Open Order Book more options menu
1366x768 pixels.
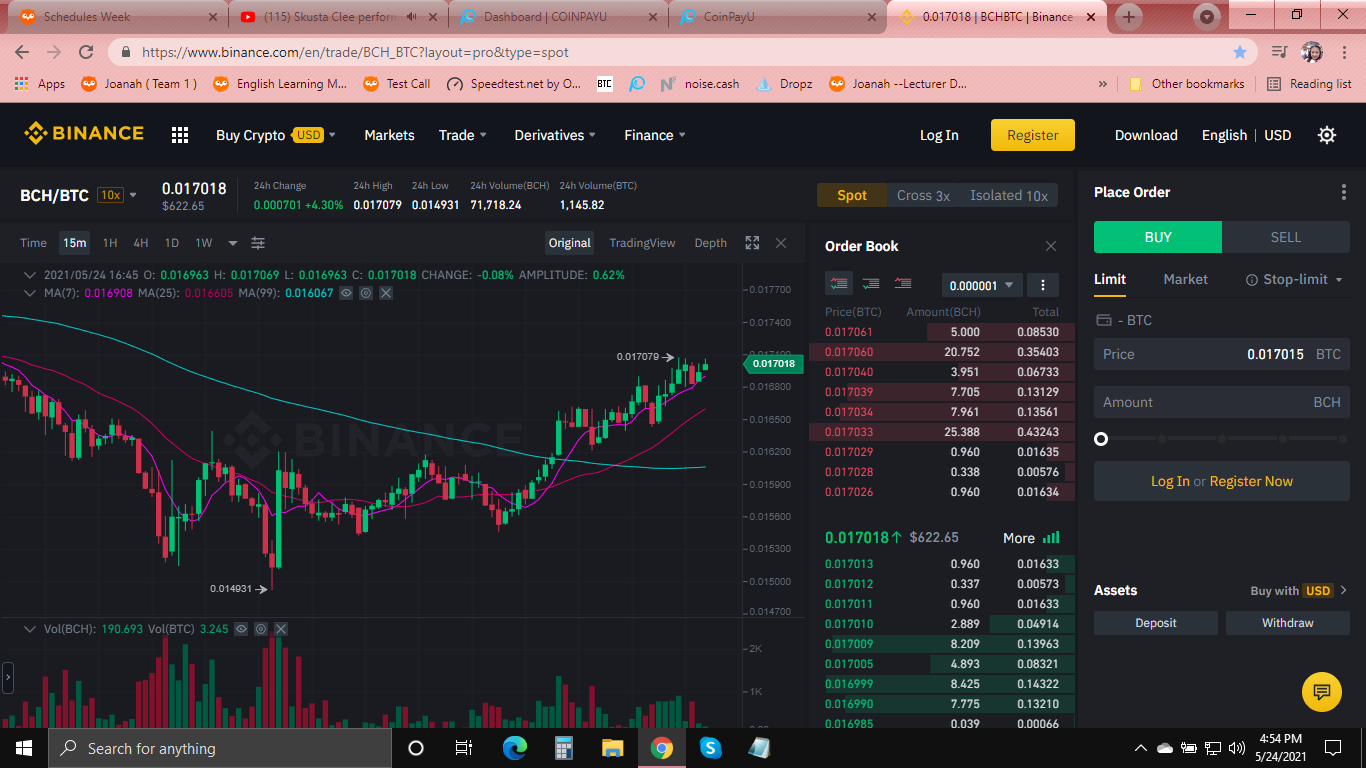point(1043,285)
